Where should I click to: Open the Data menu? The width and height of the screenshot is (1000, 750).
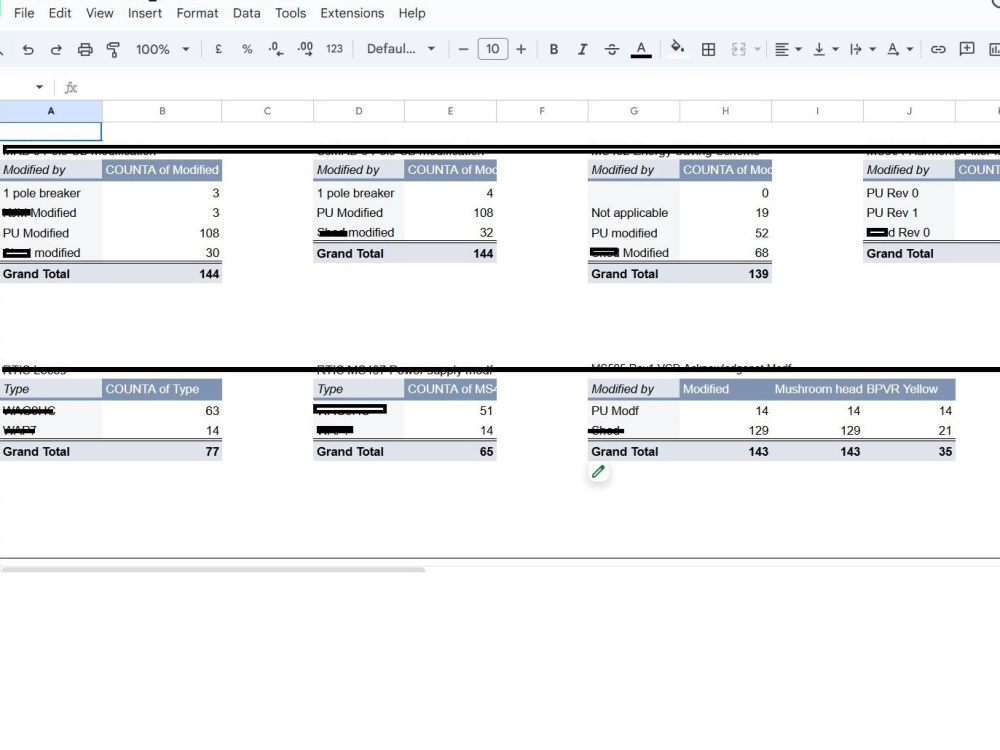point(246,13)
